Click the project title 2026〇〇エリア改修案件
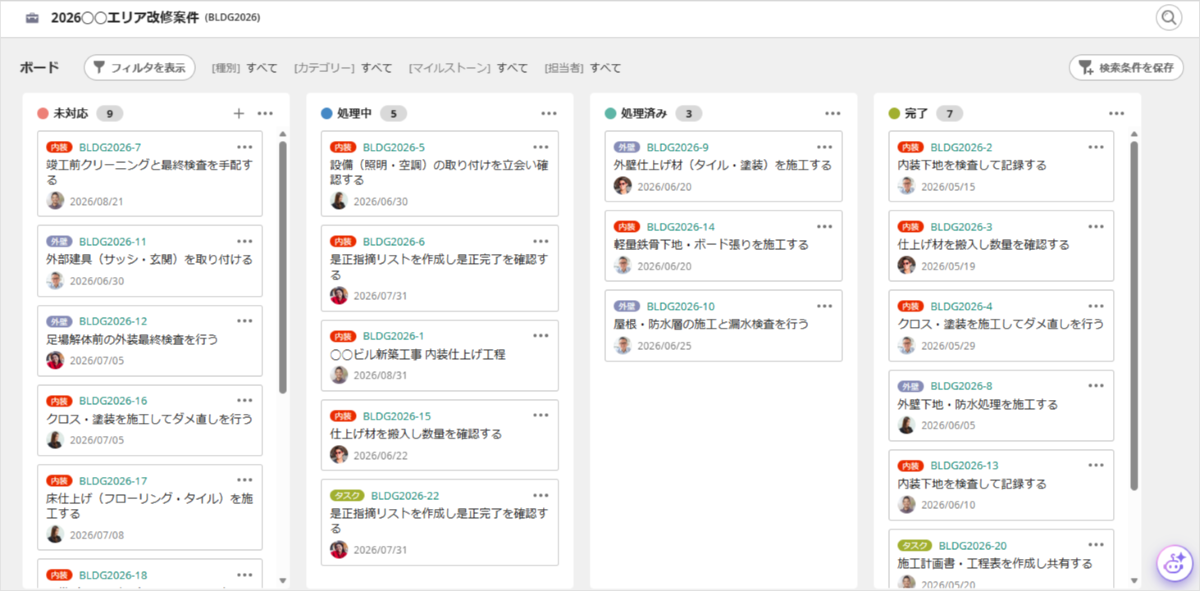Screen dimensions: 1200x591 124,18
